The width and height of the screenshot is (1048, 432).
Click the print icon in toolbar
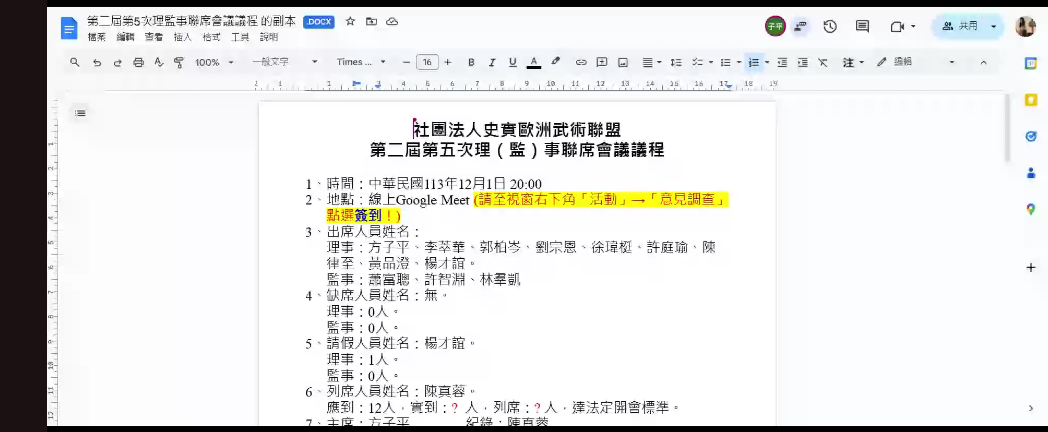click(x=138, y=62)
